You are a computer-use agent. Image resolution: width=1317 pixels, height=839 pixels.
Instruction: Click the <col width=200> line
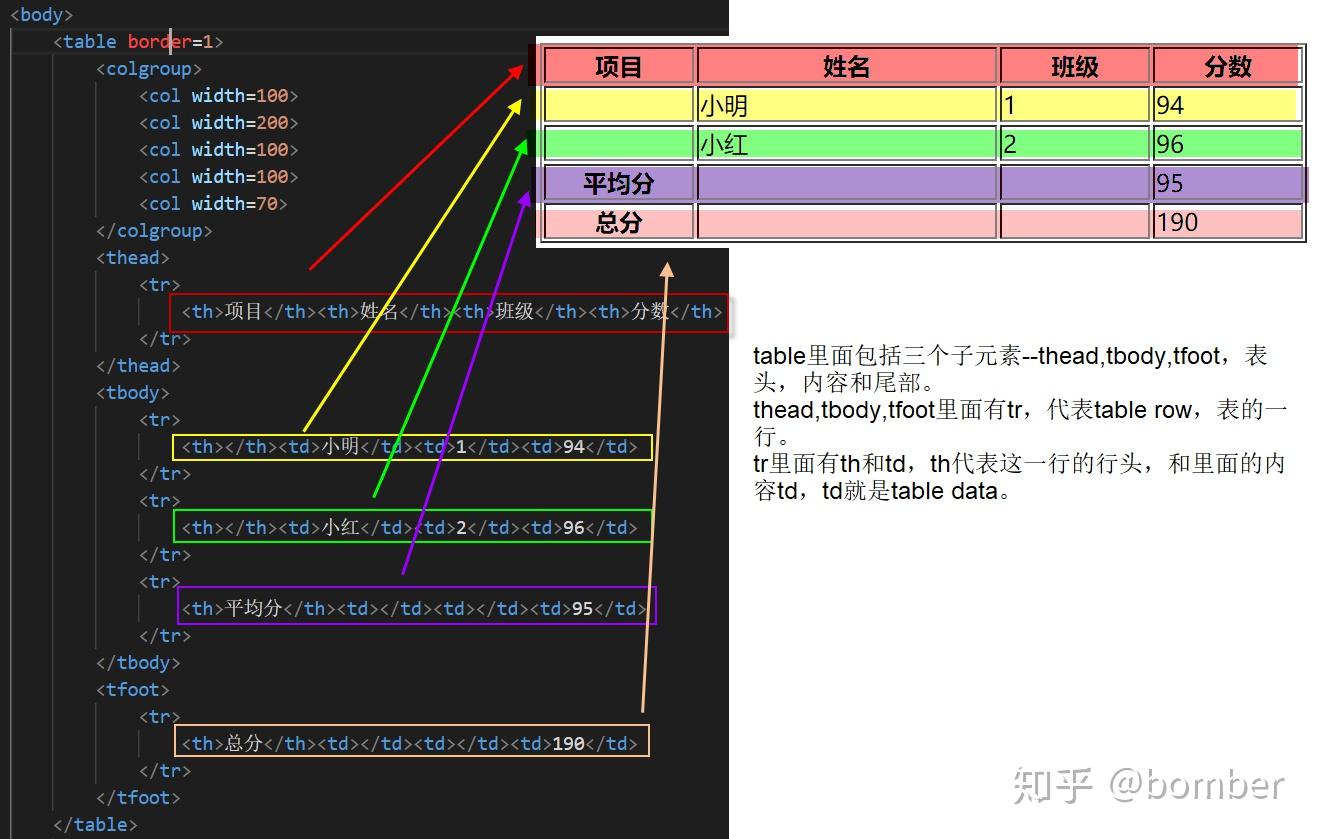(x=219, y=123)
